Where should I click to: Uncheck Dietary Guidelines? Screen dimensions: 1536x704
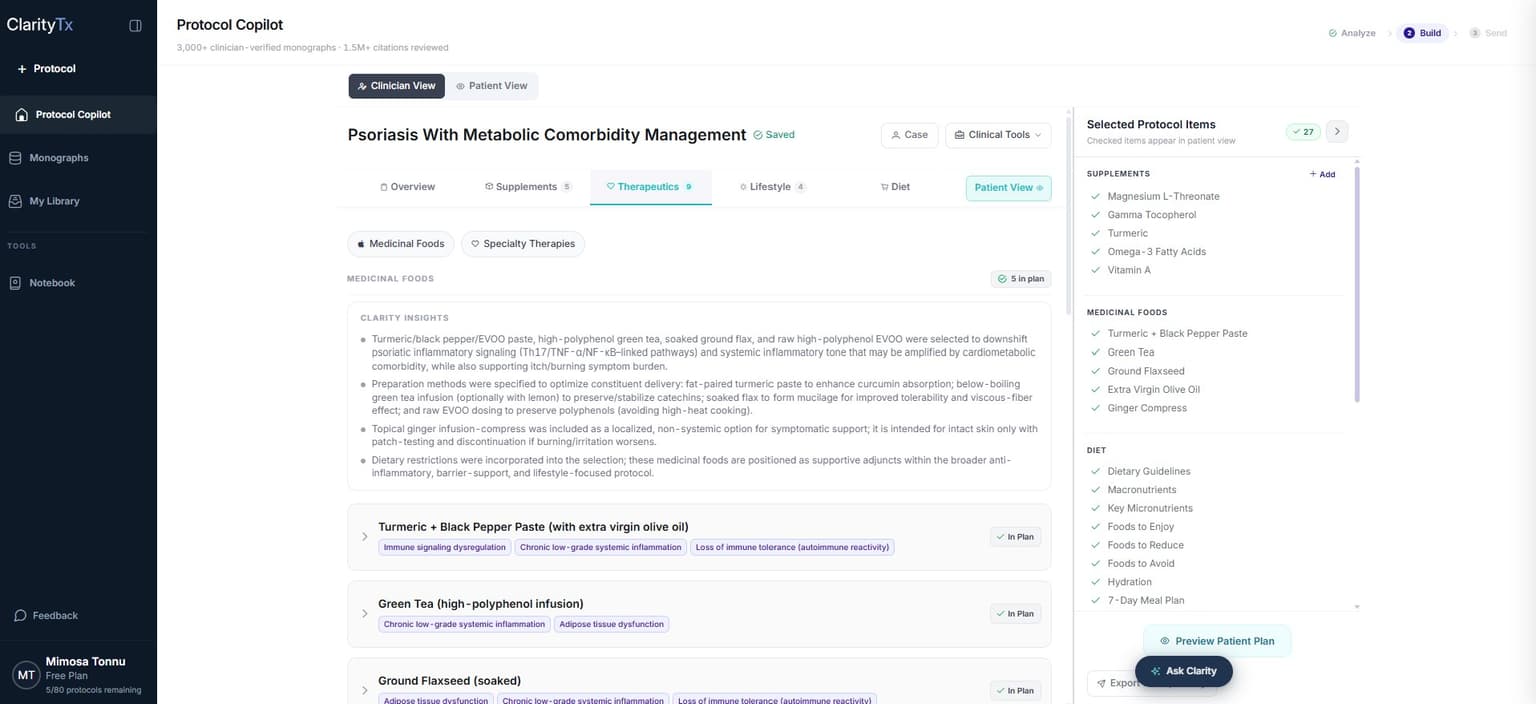(1096, 472)
